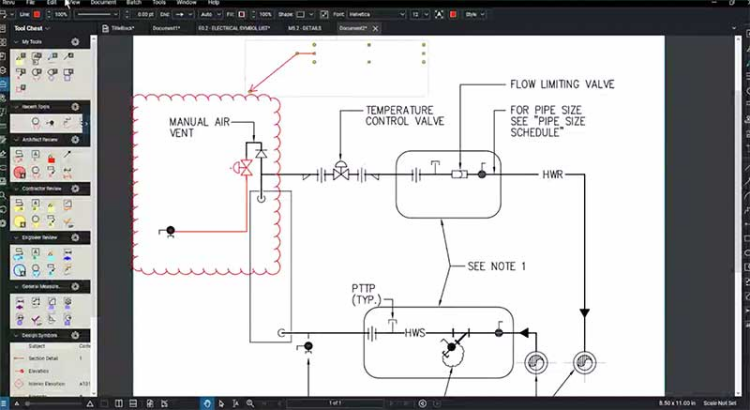Open My Tools settings gear
This screenshot has width=750, height=410.
point(75,42)
